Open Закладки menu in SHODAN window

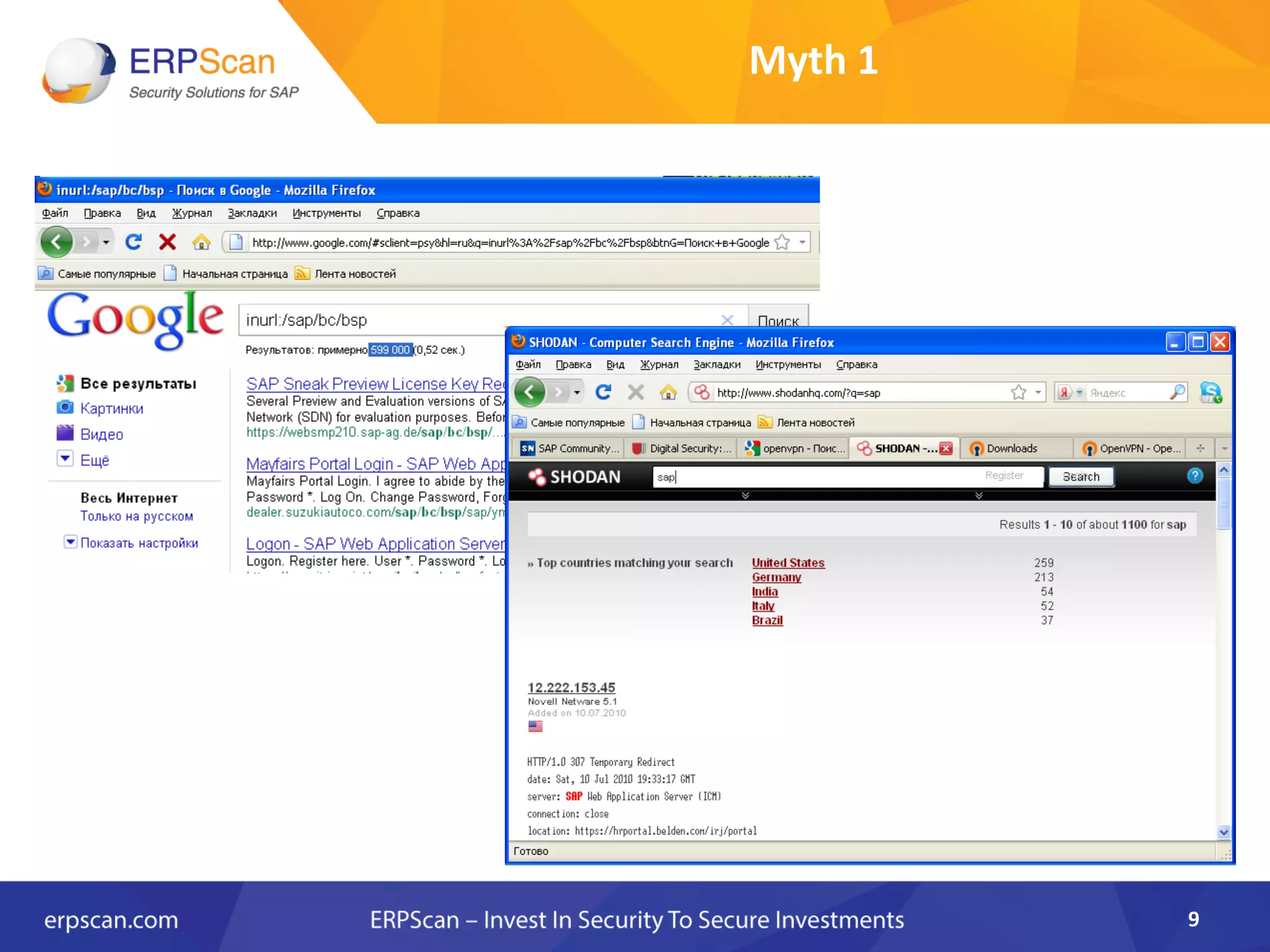pos(717,364)
